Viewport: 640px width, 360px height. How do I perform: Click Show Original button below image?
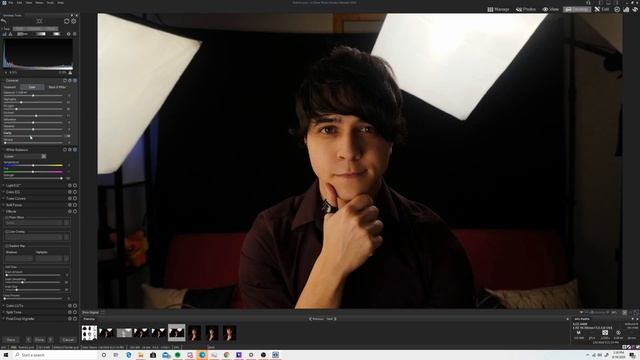tap(90, 313)
